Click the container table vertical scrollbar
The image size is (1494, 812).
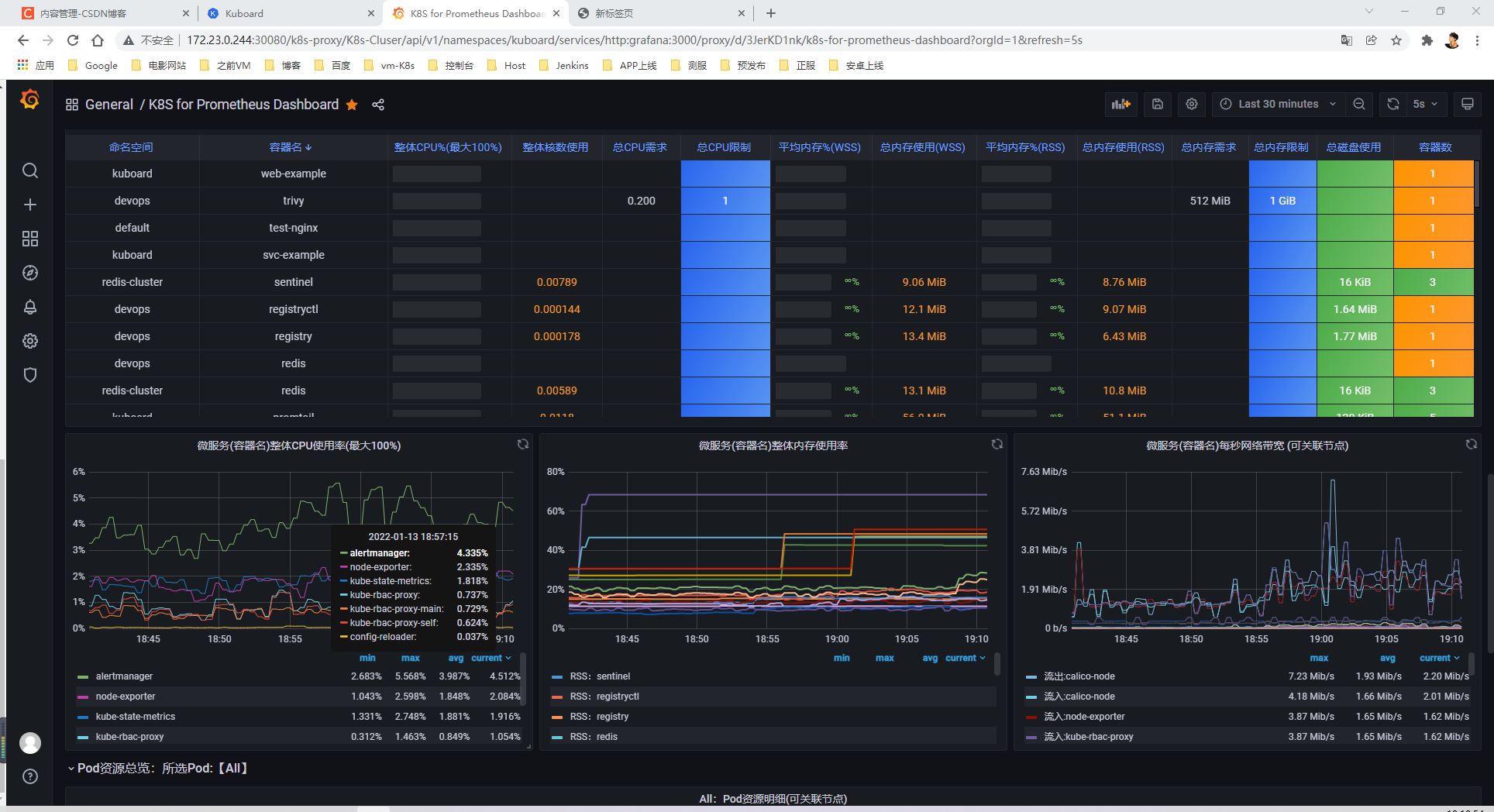[1477, 184]
